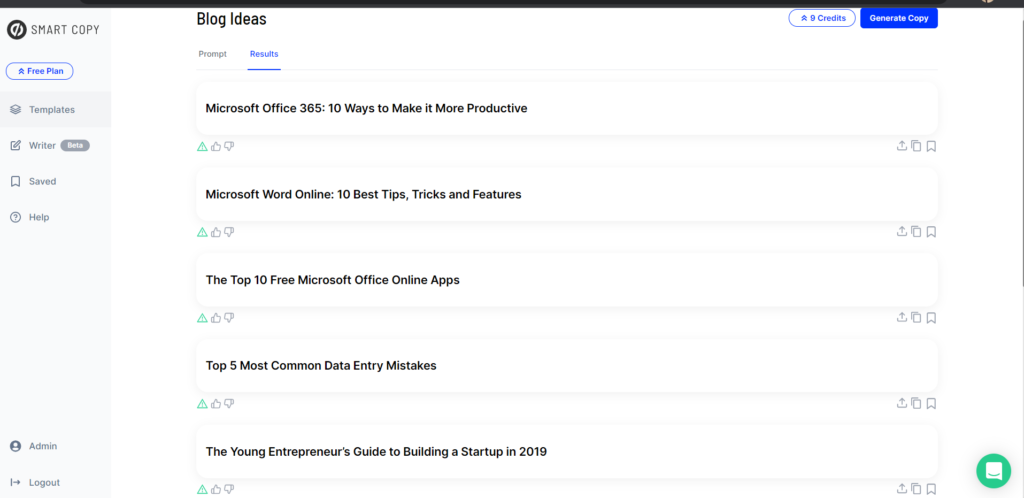Screen dimensions: 1024x498
Task: Thumbs down the Data Entry Mistakes result
Action: [x=229, y=403]
